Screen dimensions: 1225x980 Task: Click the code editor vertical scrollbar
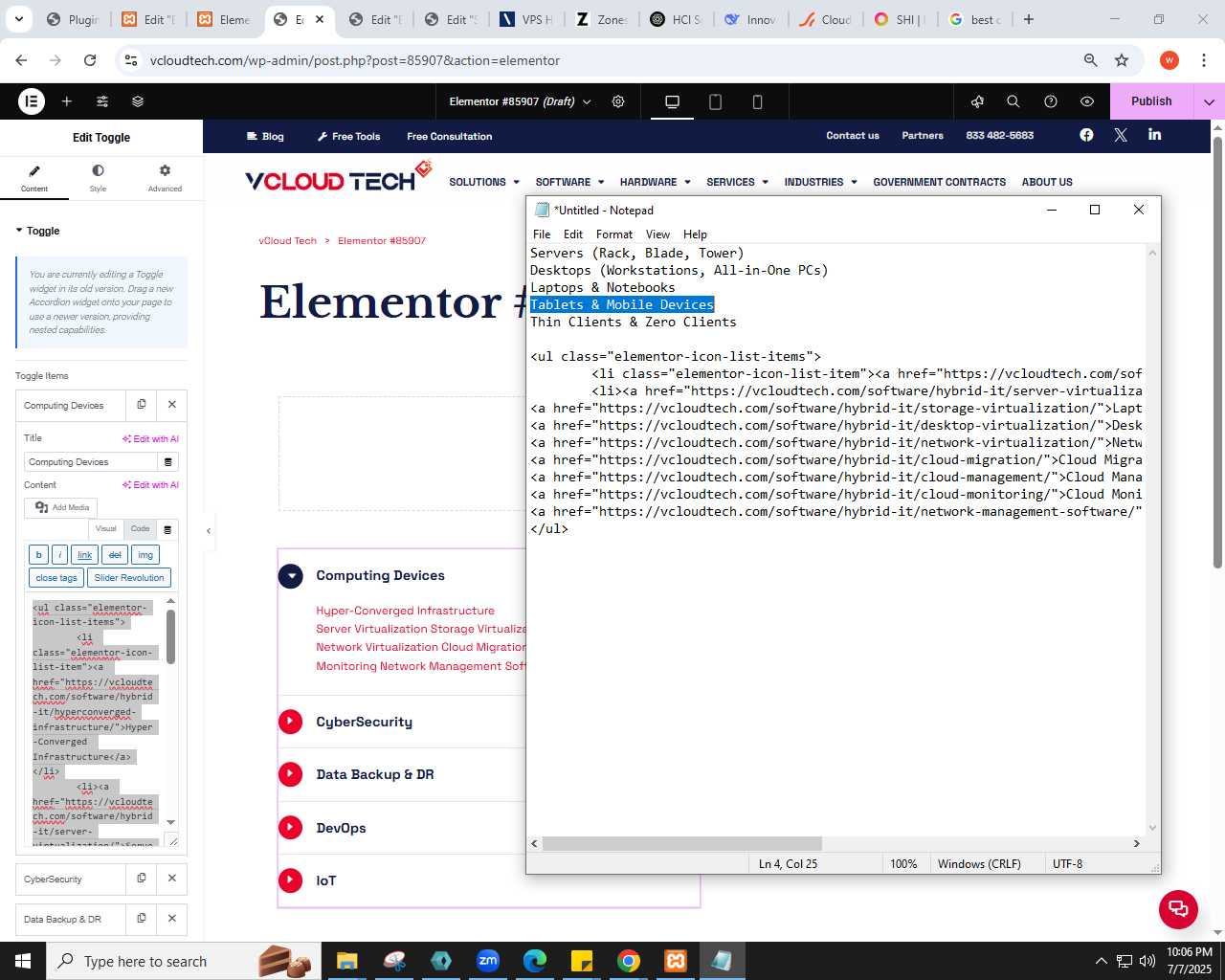click(171, 635)
